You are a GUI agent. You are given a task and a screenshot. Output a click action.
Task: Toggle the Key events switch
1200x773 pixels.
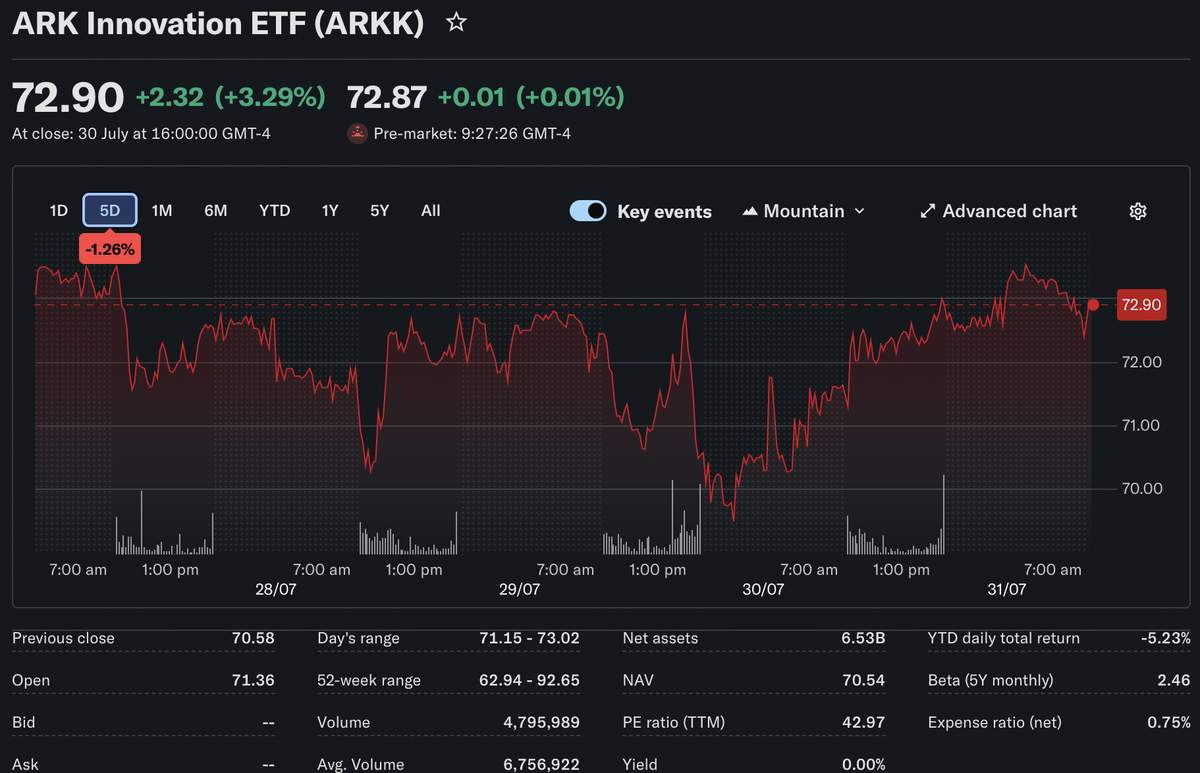click(588, 211)
